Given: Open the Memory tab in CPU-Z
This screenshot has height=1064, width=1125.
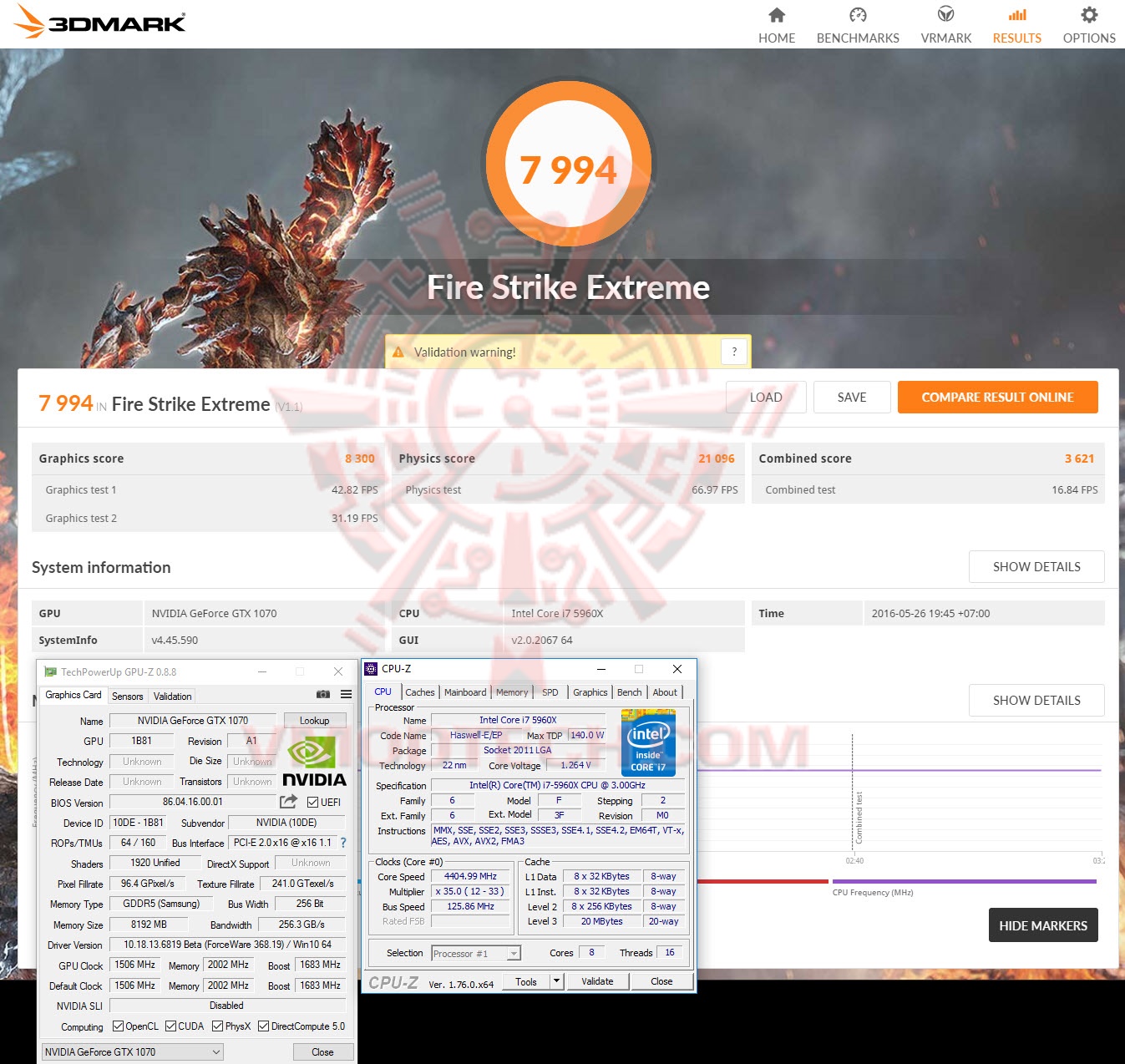Looking at the screenshot, I should (x=512, y=692).
